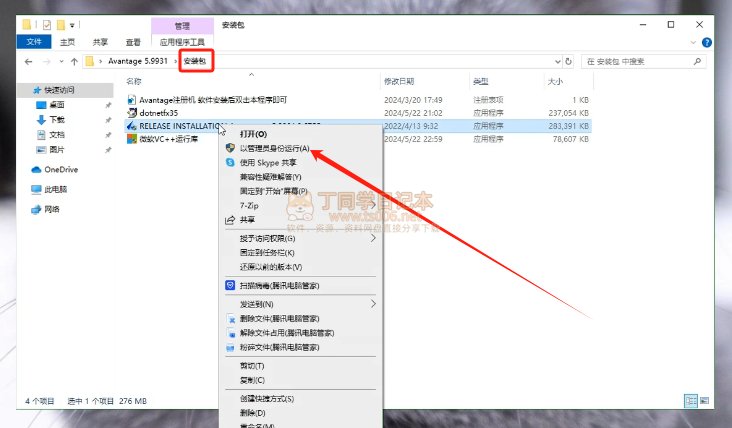The width and height of the screenshot is (732, 428).
Task: Sort files by 大小 column header
Action: tap(555, 81)
